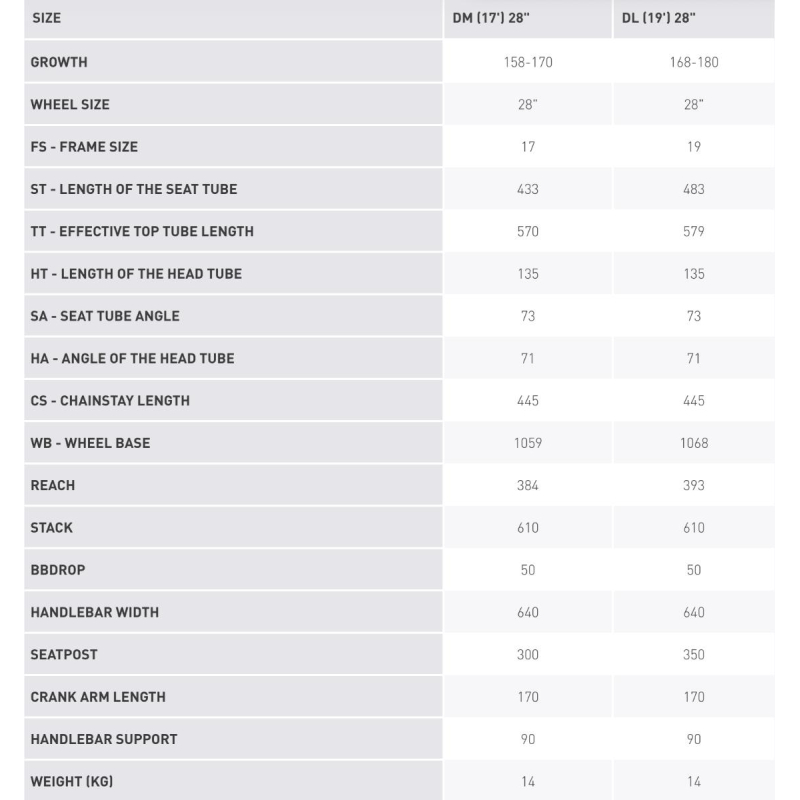
Task: Click the SIZE header cell
Action: pos(233,18)
